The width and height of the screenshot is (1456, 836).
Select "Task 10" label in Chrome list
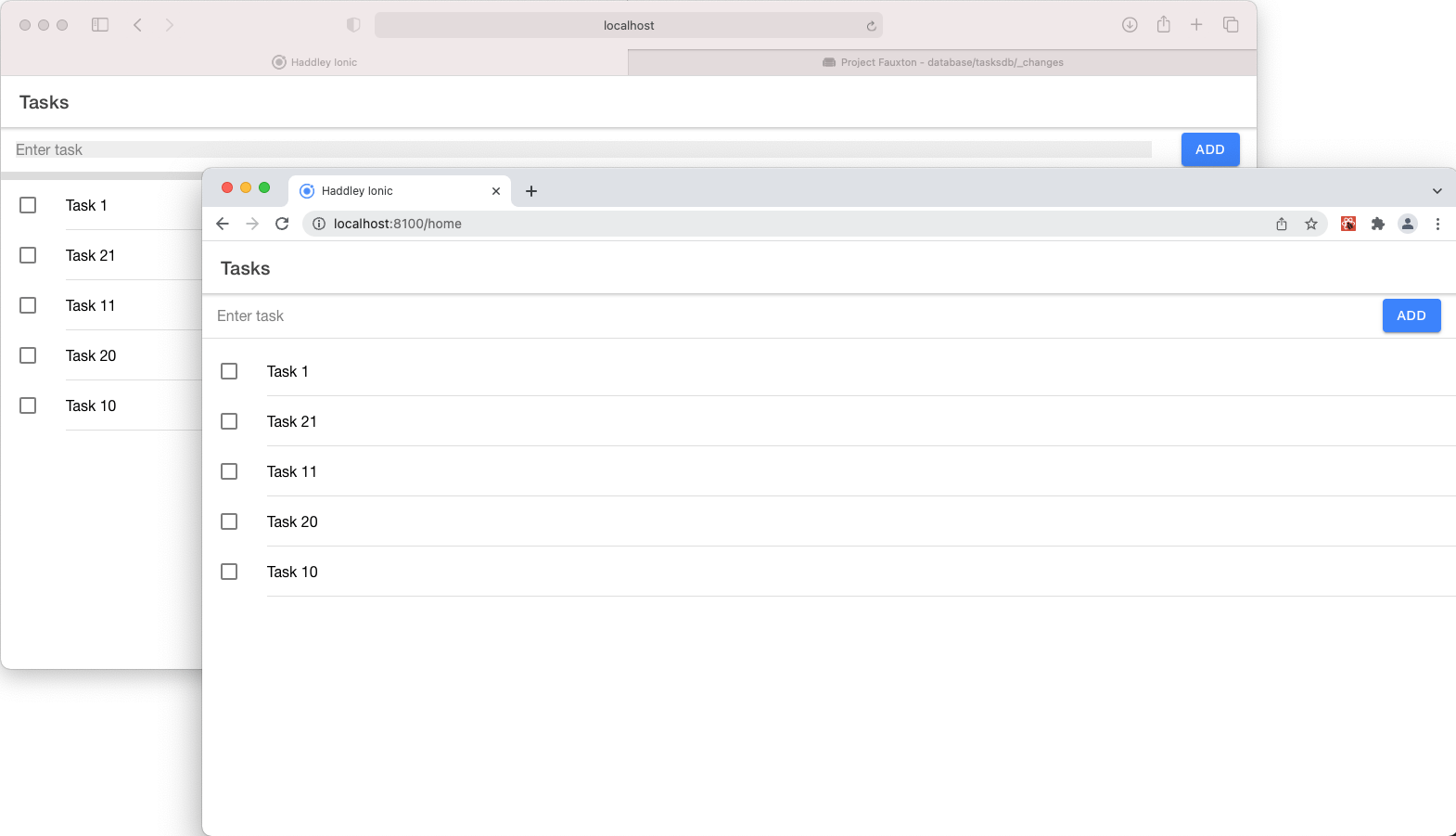pyautogui.click(x=292, y=572)
